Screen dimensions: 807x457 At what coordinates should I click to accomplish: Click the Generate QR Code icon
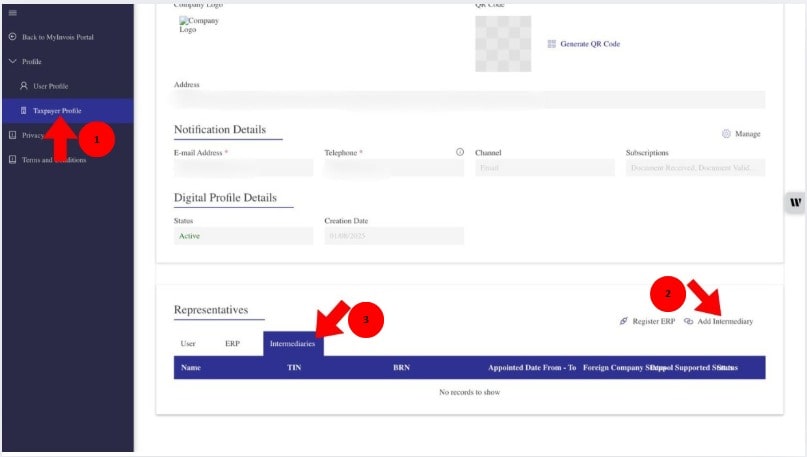click(551, 44)
